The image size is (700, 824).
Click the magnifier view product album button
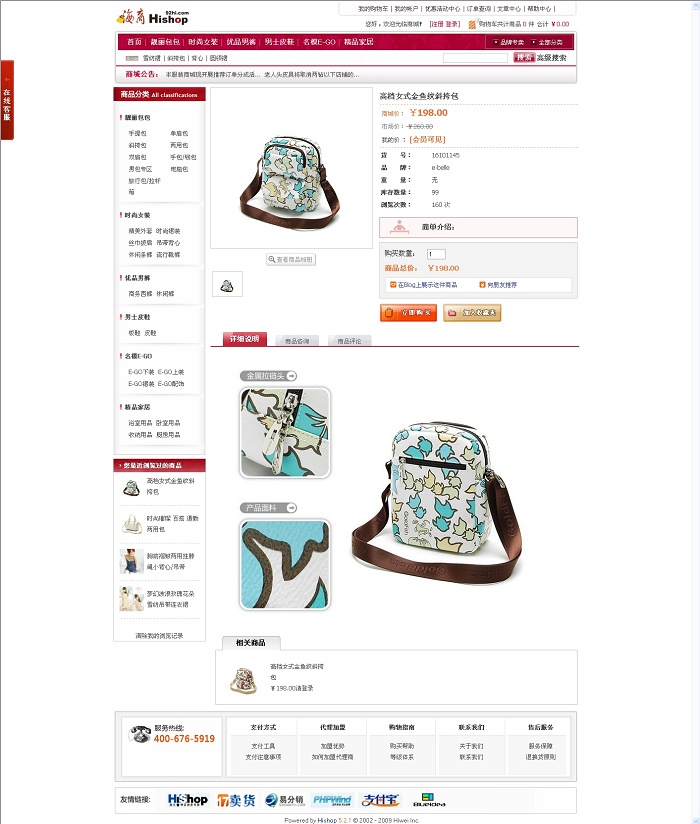coord(291,260)
